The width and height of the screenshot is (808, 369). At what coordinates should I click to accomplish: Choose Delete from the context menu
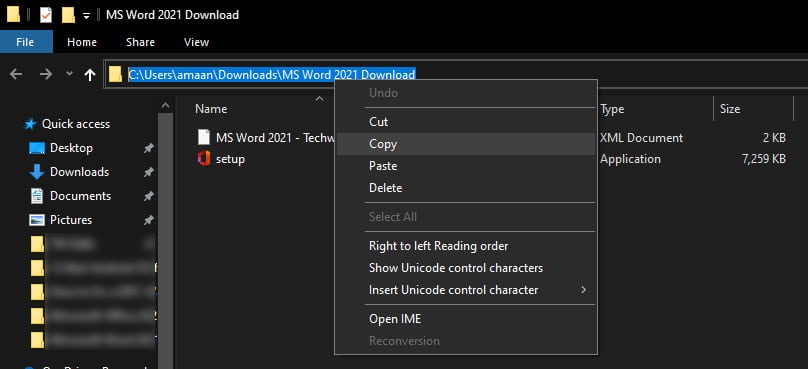(x=465, y=188)
